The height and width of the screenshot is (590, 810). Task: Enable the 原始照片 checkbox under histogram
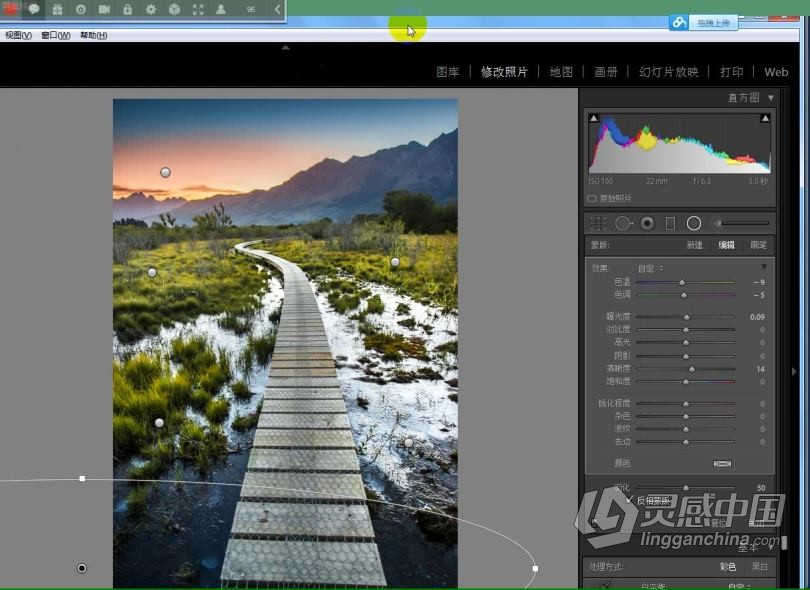(x=592, y=198)
